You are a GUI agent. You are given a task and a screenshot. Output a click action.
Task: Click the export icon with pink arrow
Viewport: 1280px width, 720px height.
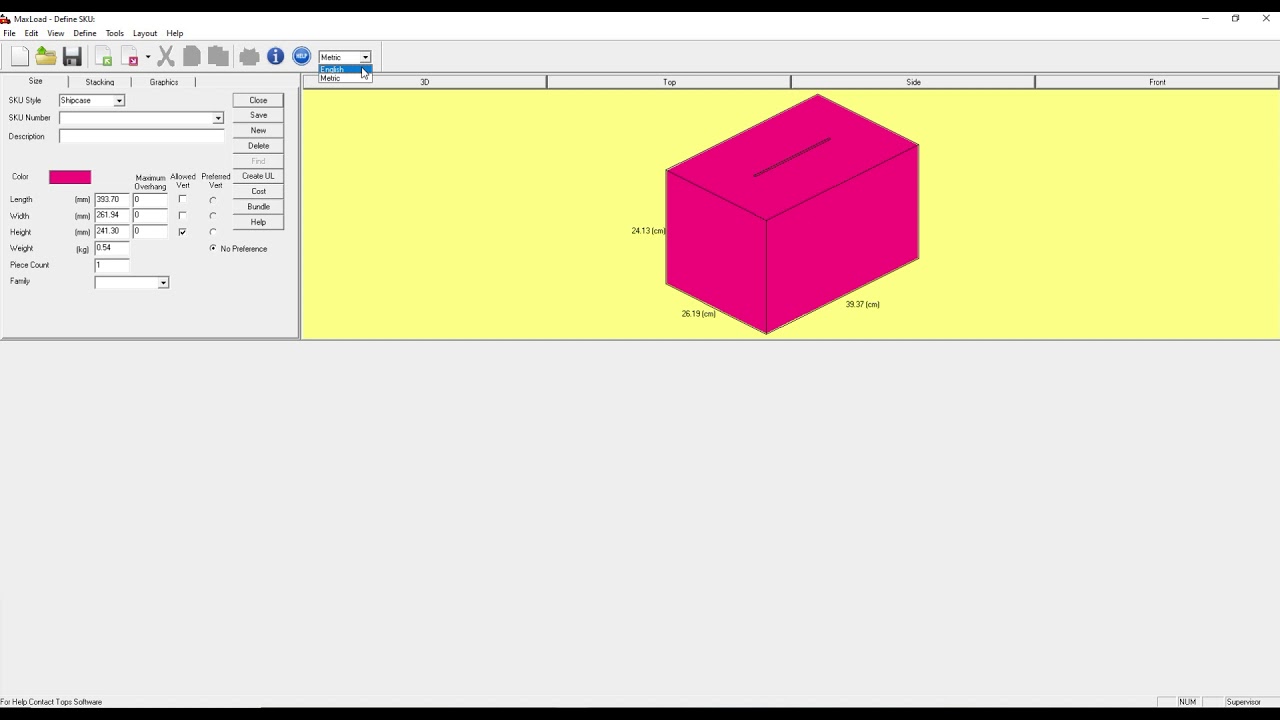[130, 57]
